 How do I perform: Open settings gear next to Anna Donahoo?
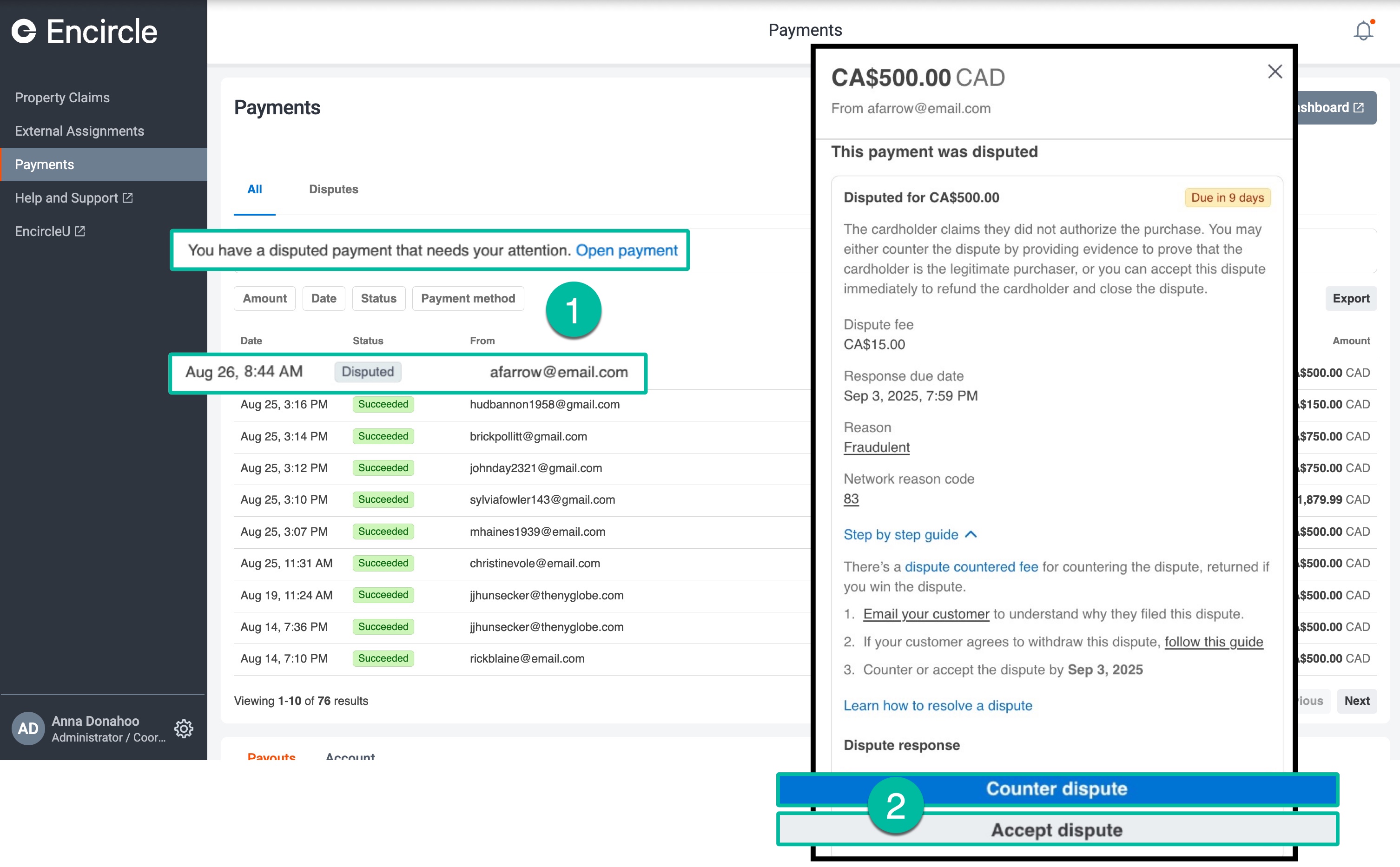(x=184, y=728)
